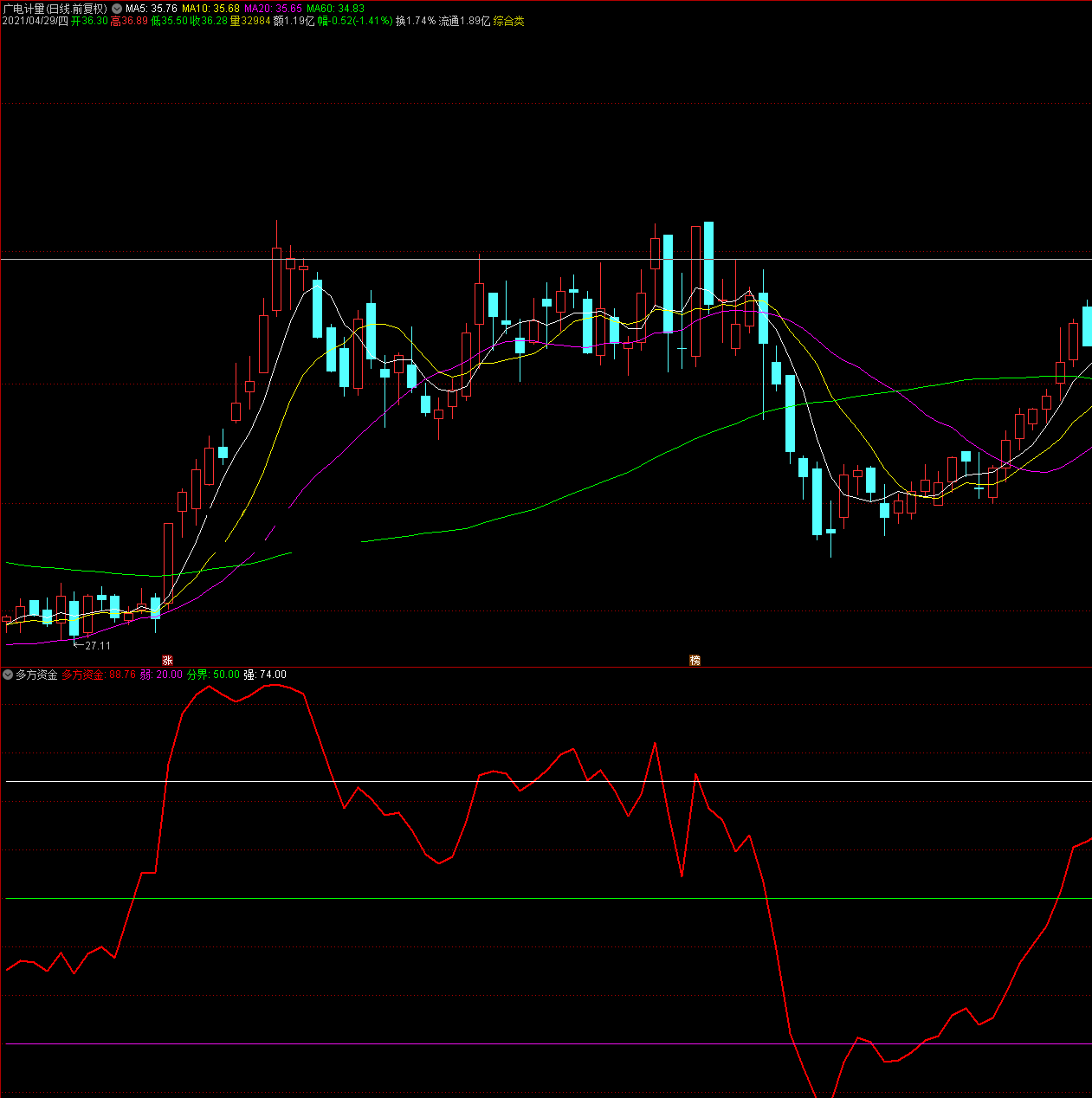1092x1098 pixels.
Task: Click the high price 高36.89
Action: click(128, 21)
